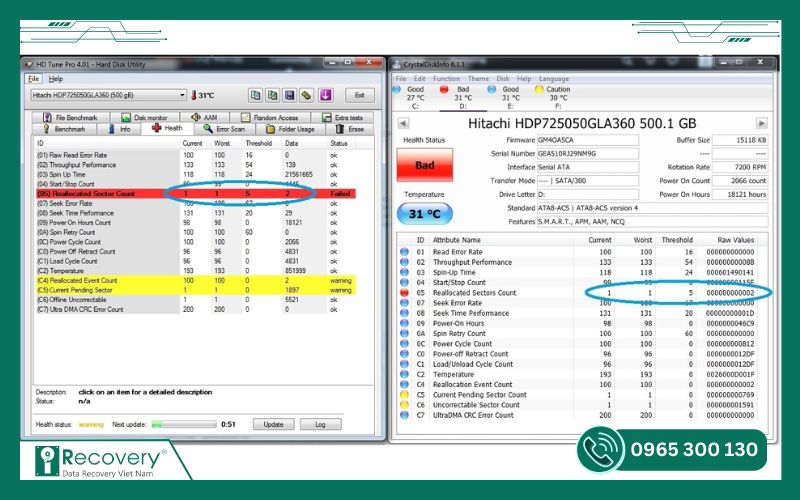
Task: Click the Exit button in HD Tune
Action: pos(360,95)
